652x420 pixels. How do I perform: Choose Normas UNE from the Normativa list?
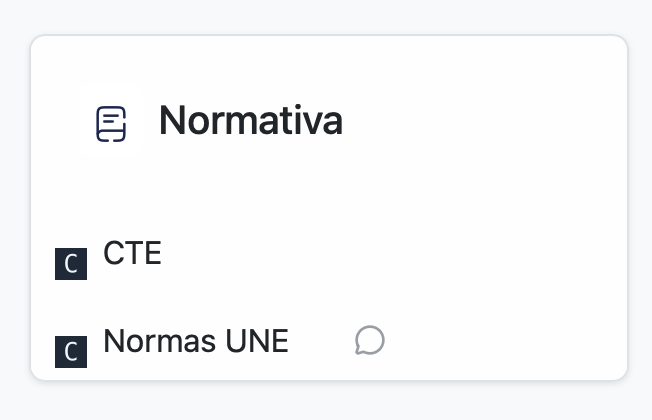pos(196,342)
